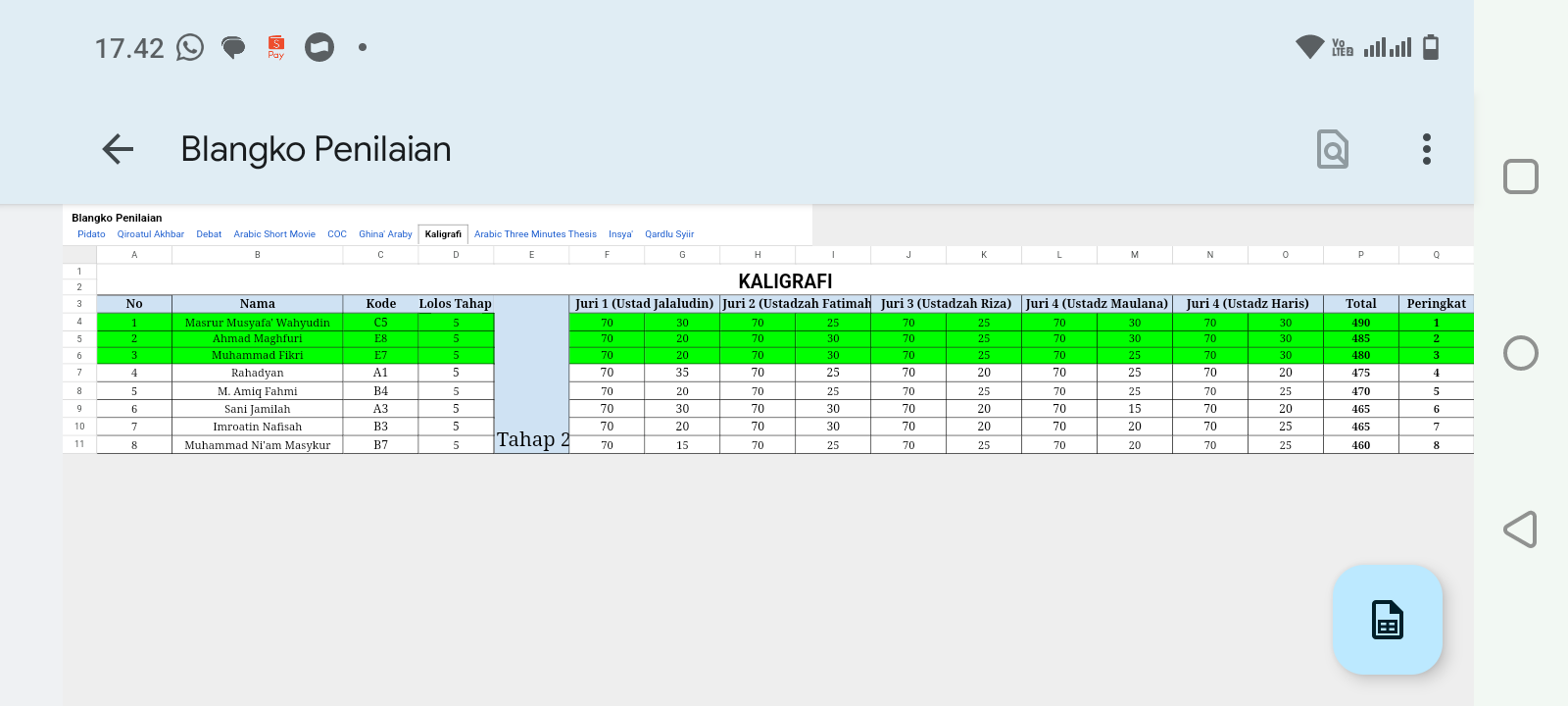Tap the floating sheets edit button

coord(1387,620)
